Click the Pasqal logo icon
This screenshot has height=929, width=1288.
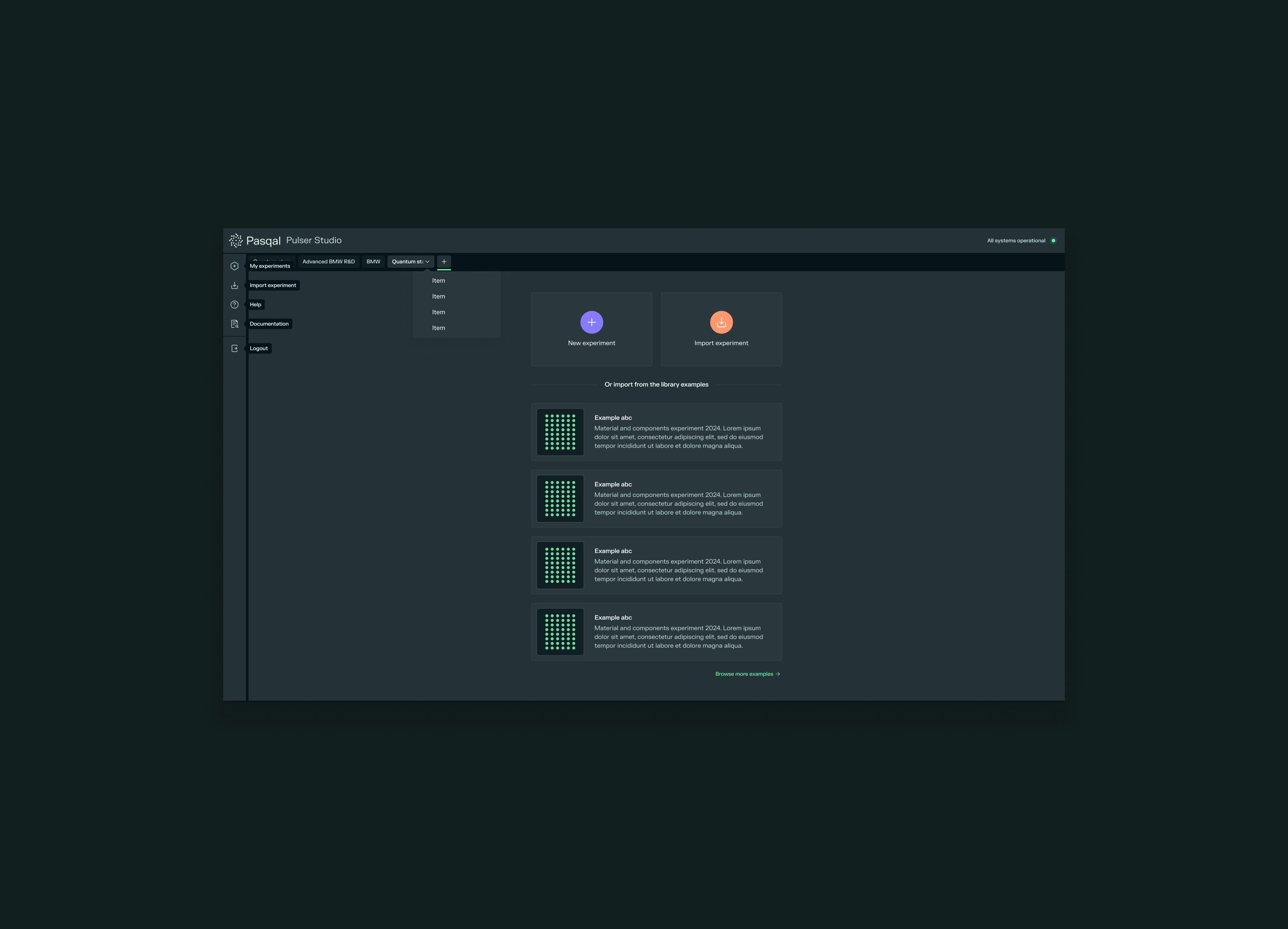(x=236, y=241)
